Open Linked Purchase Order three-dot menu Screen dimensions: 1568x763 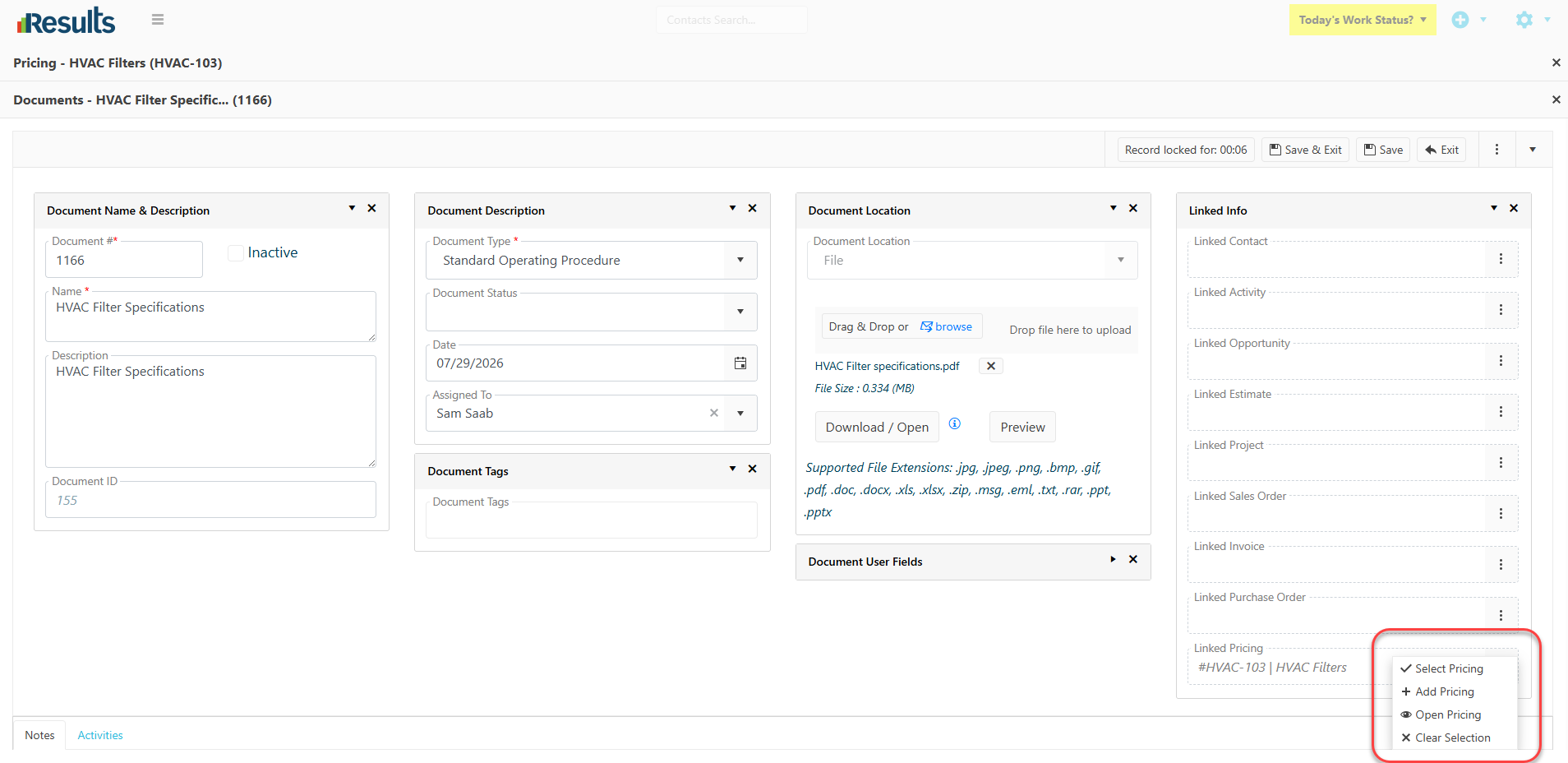tap(1501, 616)
